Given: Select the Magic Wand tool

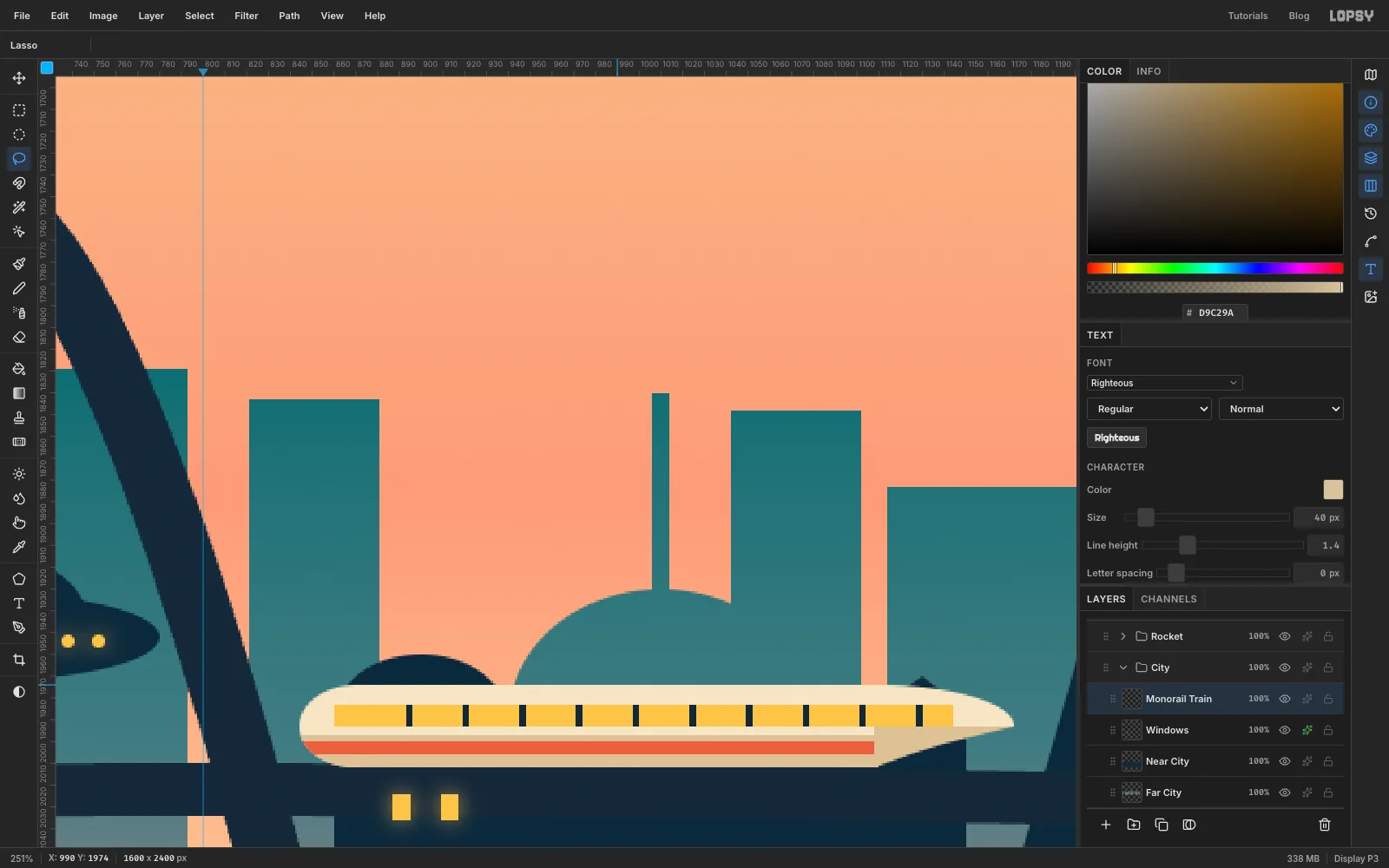Looking at the screenshot, I should (19, 207).
